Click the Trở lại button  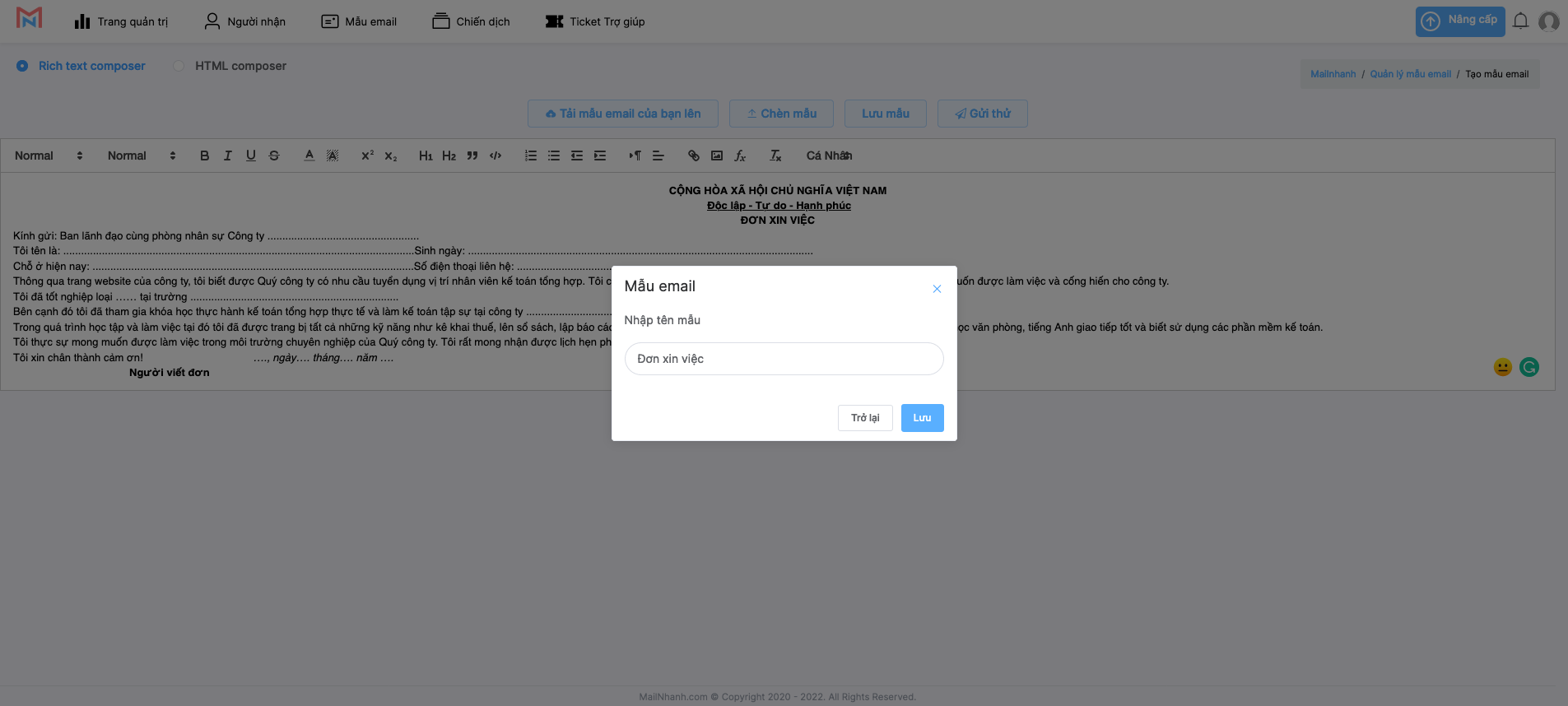click(865, 418)
